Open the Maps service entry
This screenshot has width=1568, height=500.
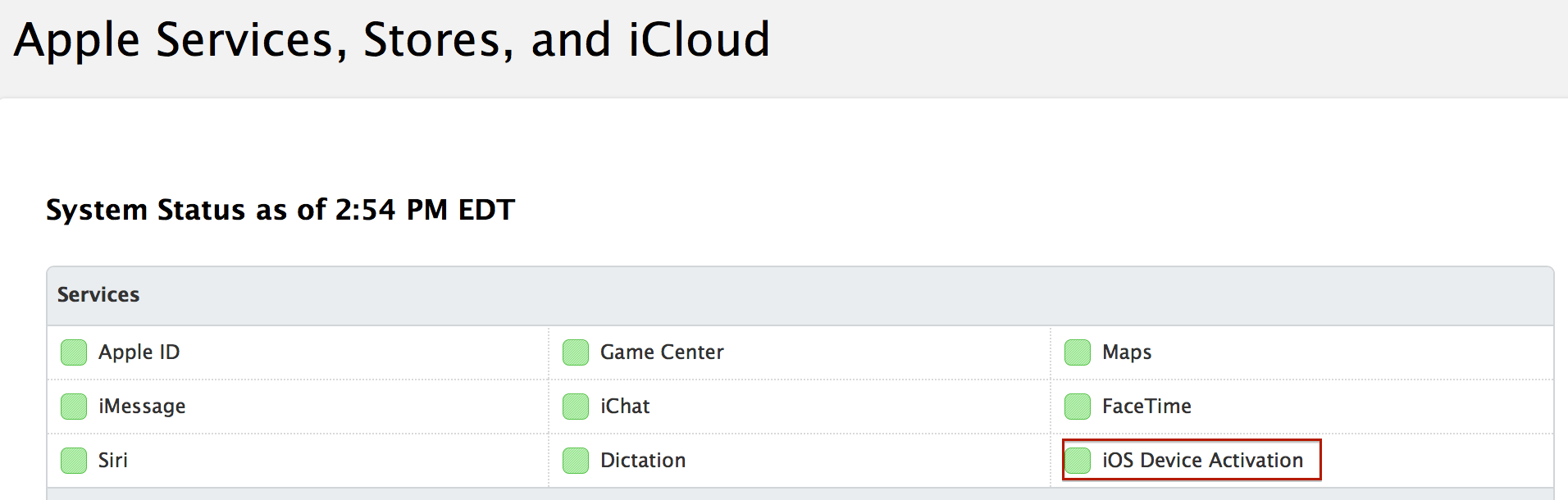click(1127, 352)
